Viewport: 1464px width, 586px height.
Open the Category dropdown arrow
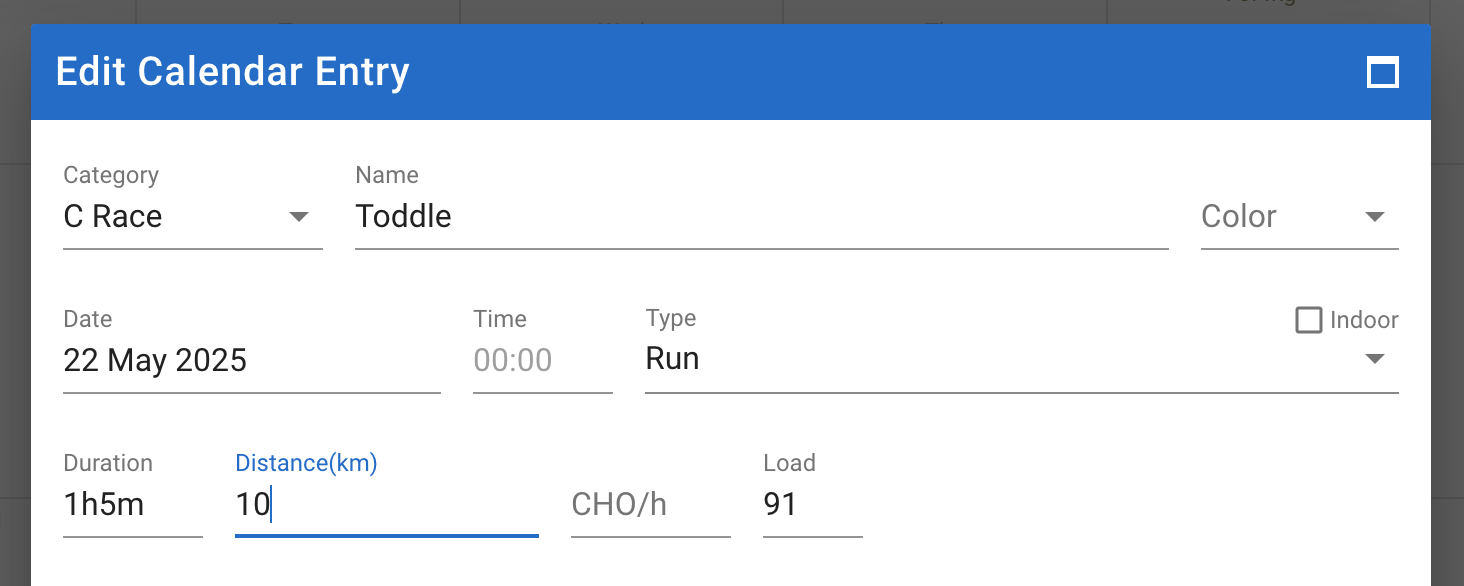point(298,217)
